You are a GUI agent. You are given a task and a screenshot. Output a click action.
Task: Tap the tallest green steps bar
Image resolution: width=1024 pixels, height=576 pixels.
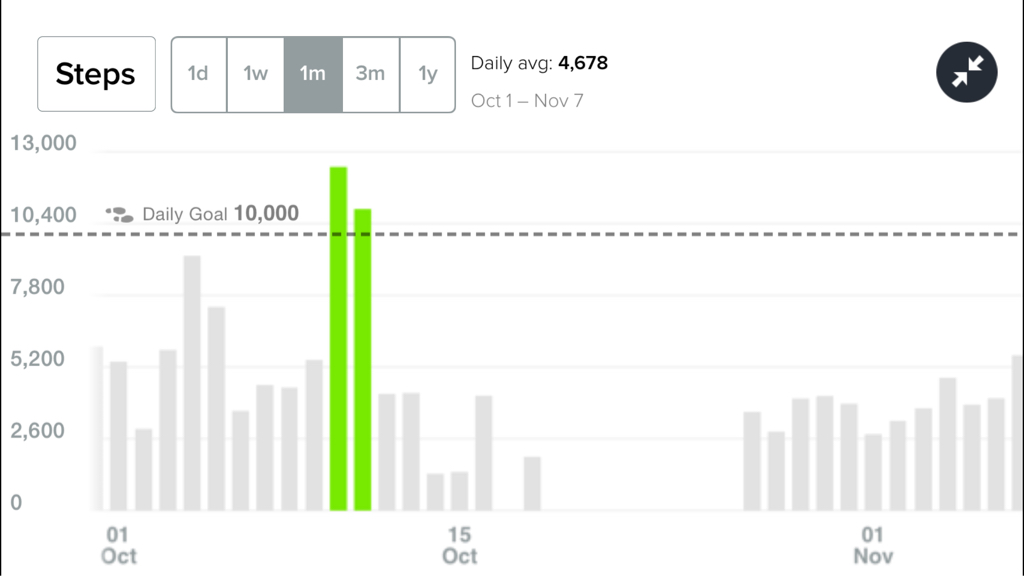coord(338,338)
